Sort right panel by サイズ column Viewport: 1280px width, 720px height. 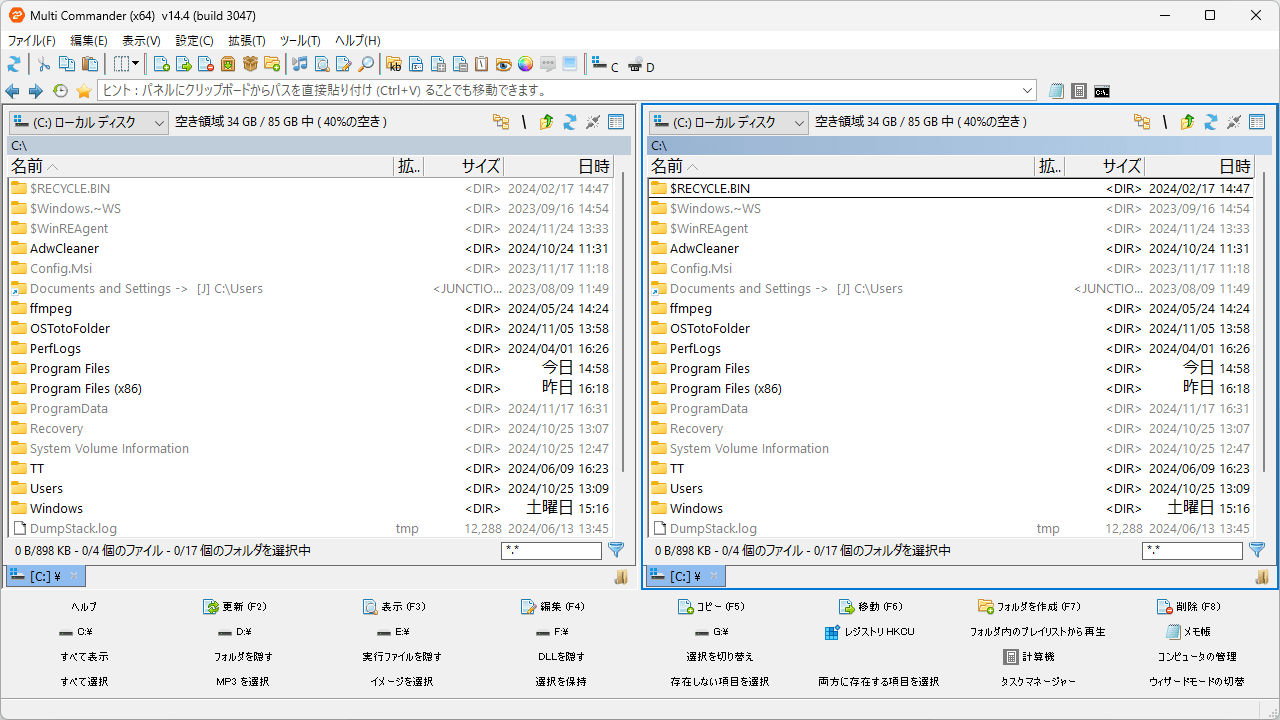pos(1105,167)
